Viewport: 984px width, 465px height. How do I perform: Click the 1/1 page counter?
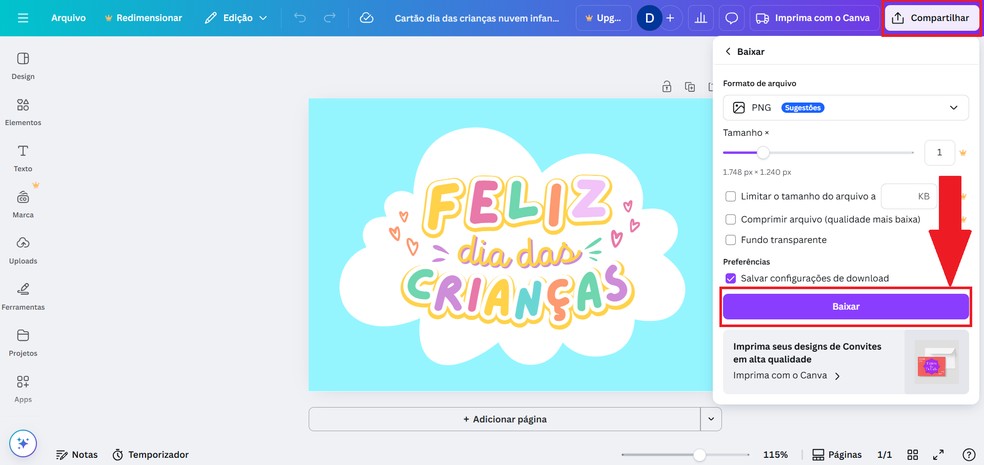click(x=884, y=454)
